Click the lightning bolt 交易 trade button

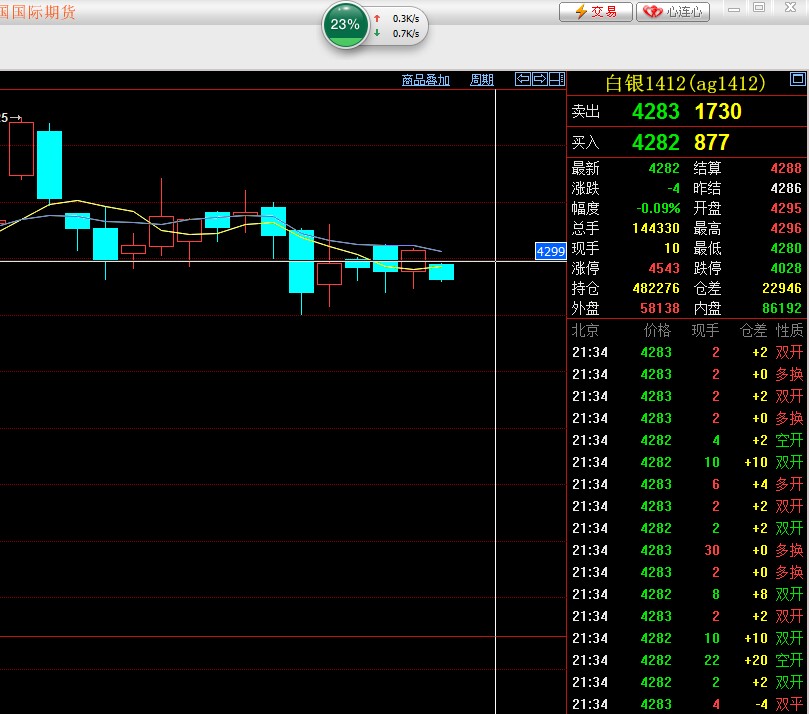pyautogui.click(x=595, y=12)
